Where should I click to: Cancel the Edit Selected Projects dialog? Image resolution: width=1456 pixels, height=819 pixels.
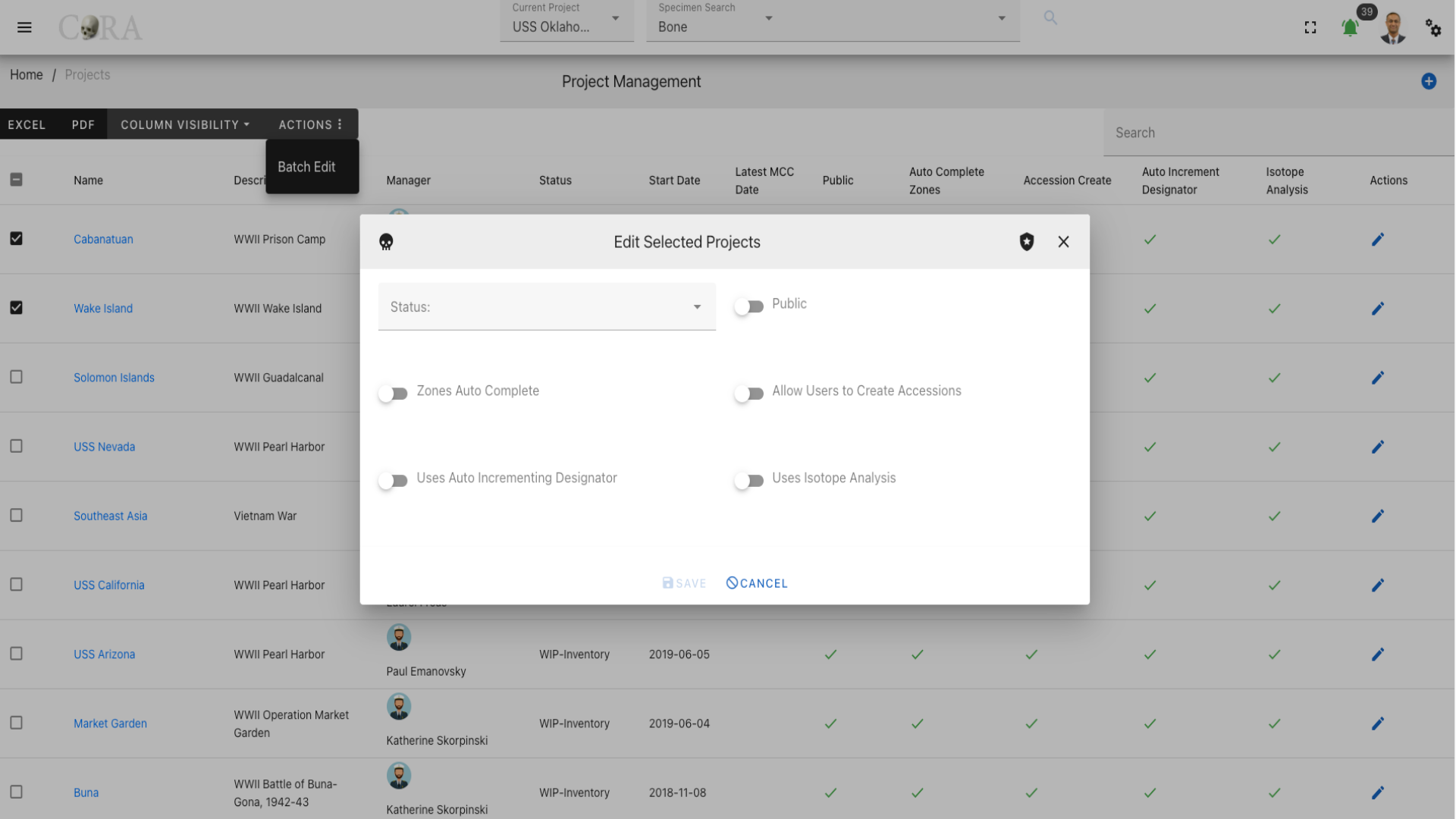pos(757,583)
